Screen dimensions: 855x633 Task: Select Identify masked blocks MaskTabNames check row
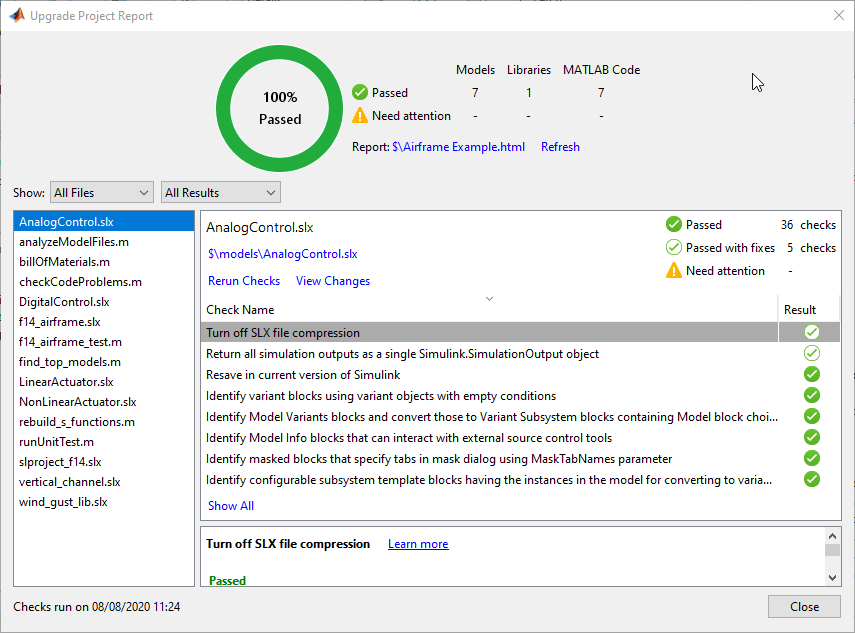coord(489,459)
